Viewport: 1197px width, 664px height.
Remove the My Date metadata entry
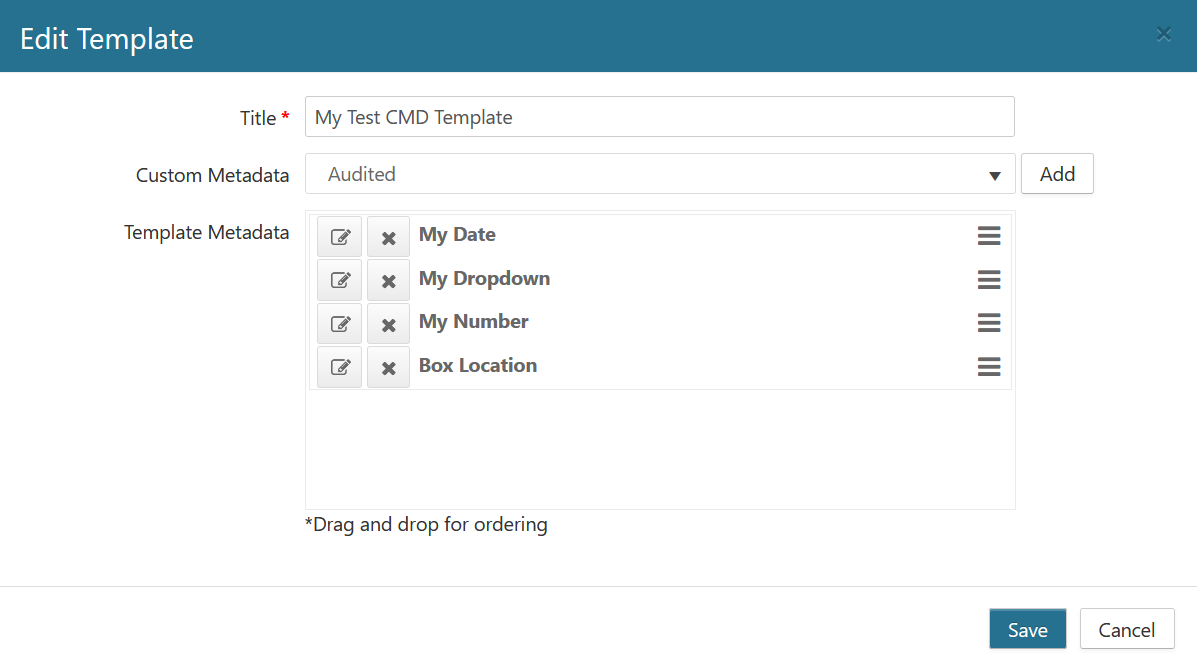[x=388, y=237]
